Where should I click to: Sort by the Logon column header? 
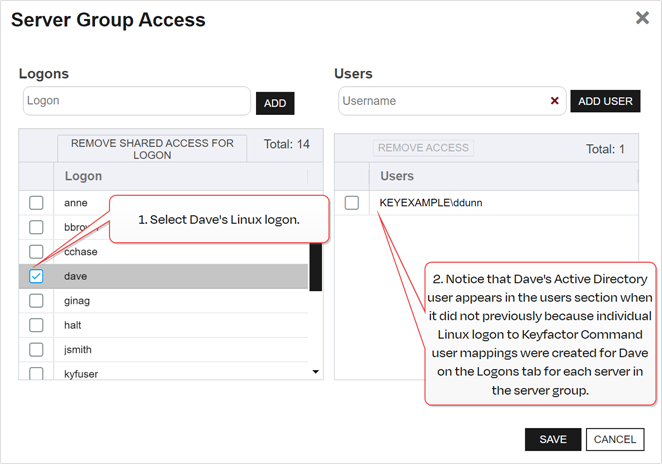pyautogui.click(x=83, y=176)
